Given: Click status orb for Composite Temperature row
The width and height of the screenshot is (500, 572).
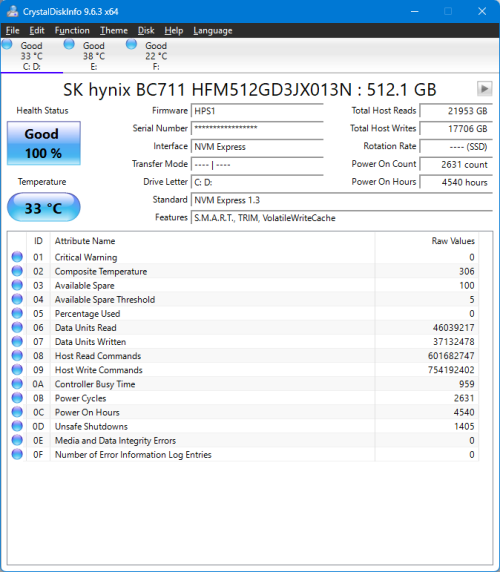Looking at the screenshot, I should pos(17,271).
